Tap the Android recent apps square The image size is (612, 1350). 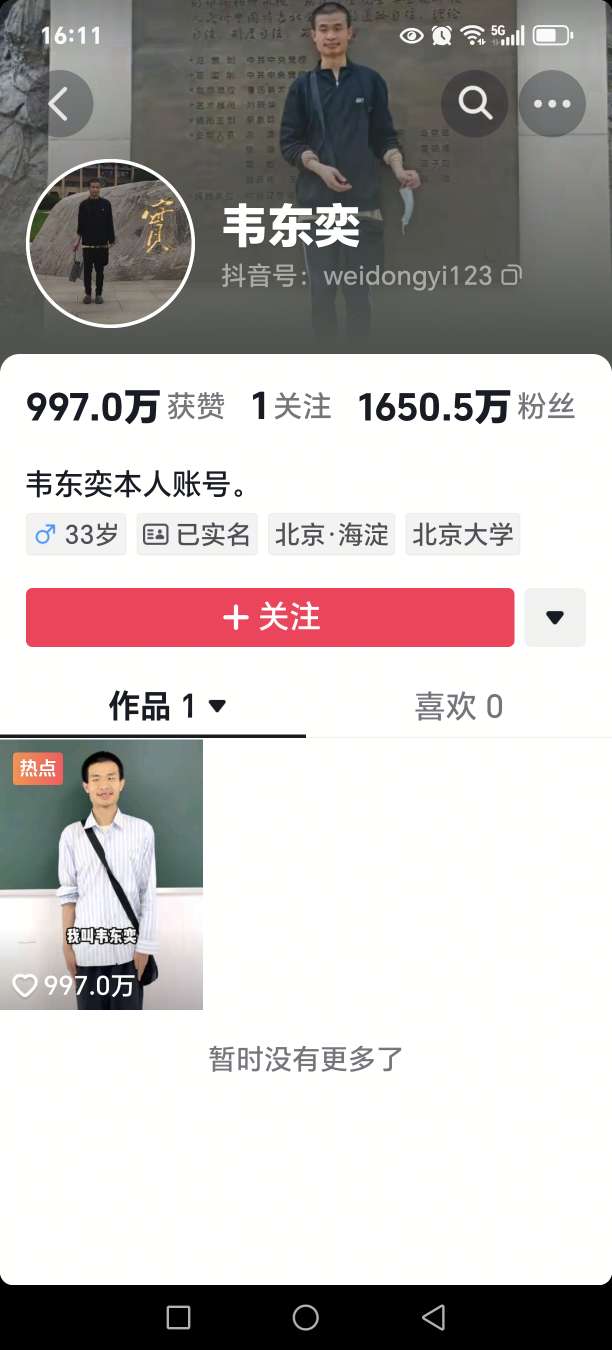(178, 1317)
